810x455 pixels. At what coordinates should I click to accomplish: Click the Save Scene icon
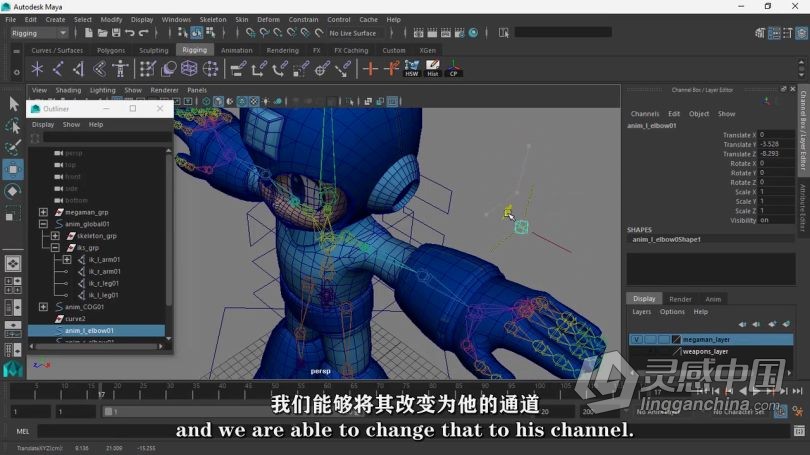[x=116, y=33]
